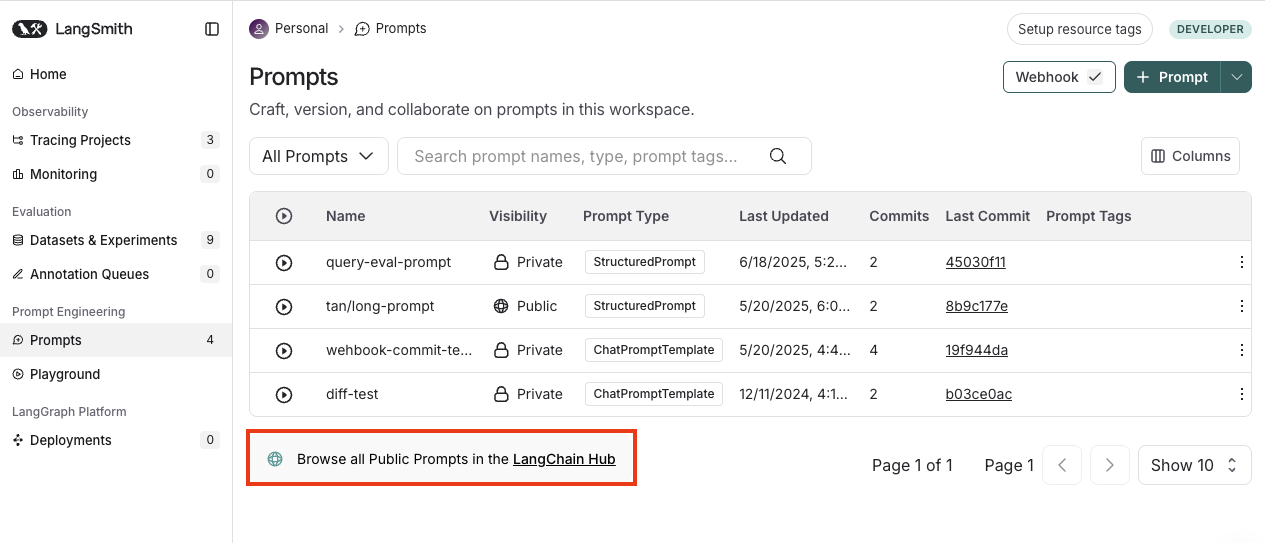1265x543 pixels.
Task: Open the more options menu for wehbook-commit-te... row
Action: click(1241, 350)
